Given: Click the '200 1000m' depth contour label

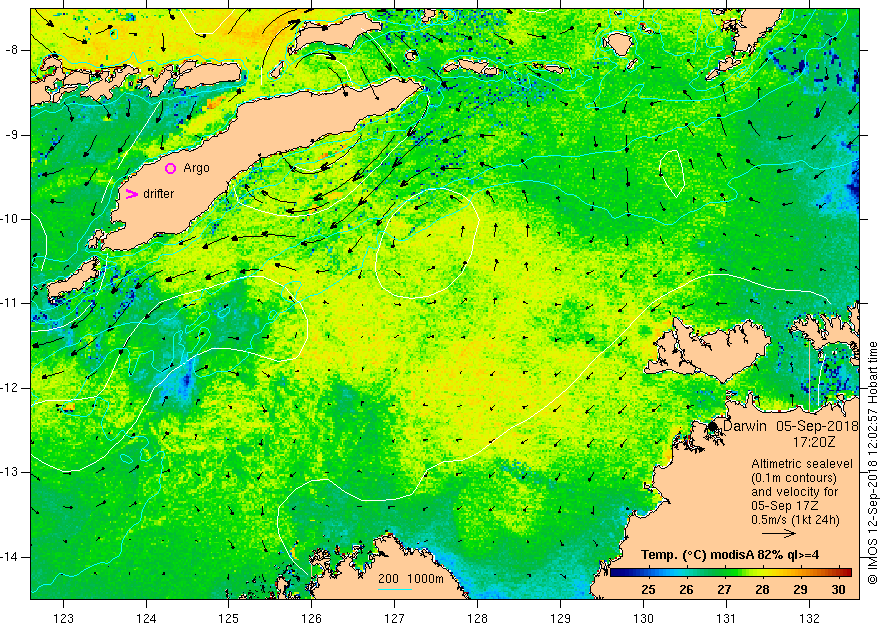Looking at the screenshot, I should (410, 579).
